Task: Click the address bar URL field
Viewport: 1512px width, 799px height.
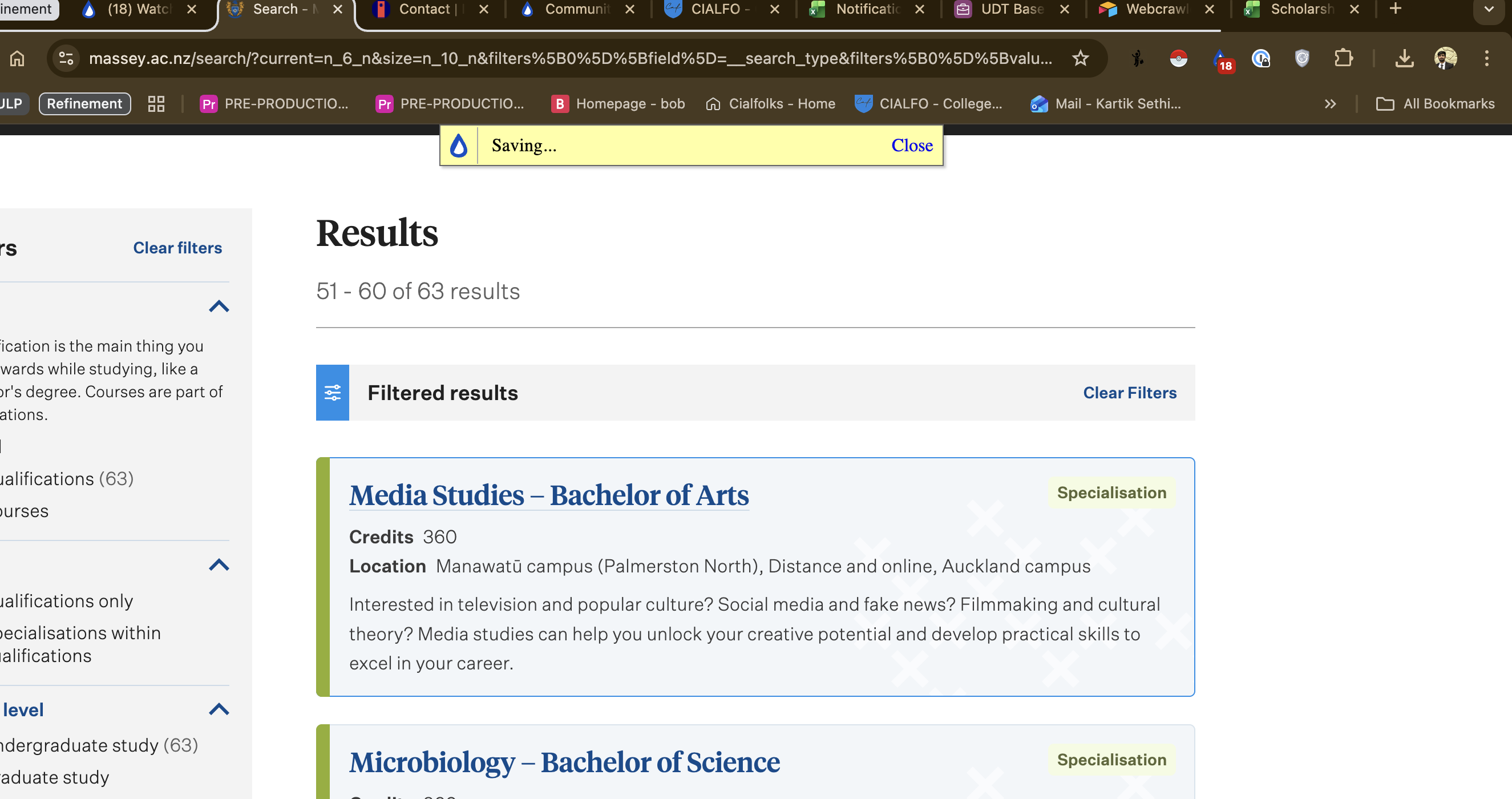Action: click(x=569, y=58)
